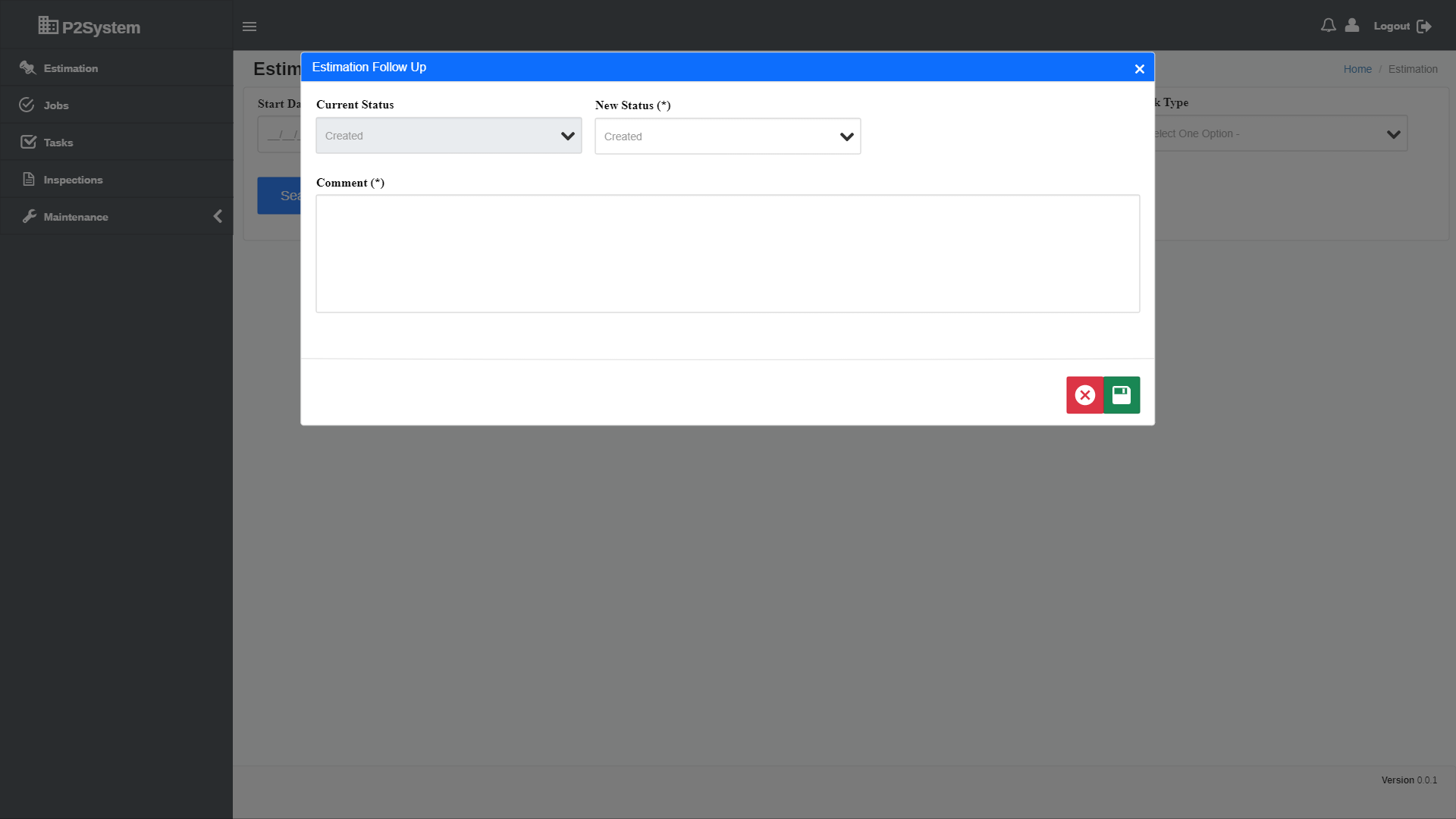Open the Current Status dropdown

(x=448, y=136)
